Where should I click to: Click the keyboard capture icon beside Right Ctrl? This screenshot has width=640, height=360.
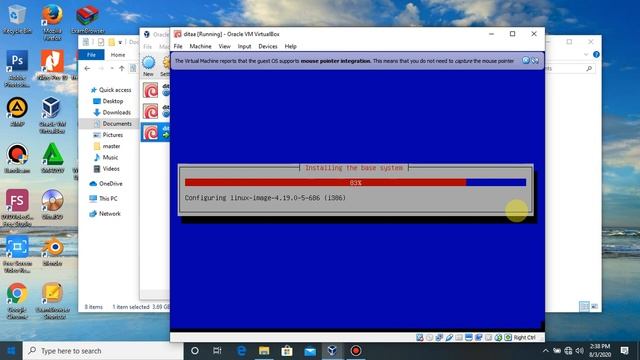[508, 338]
